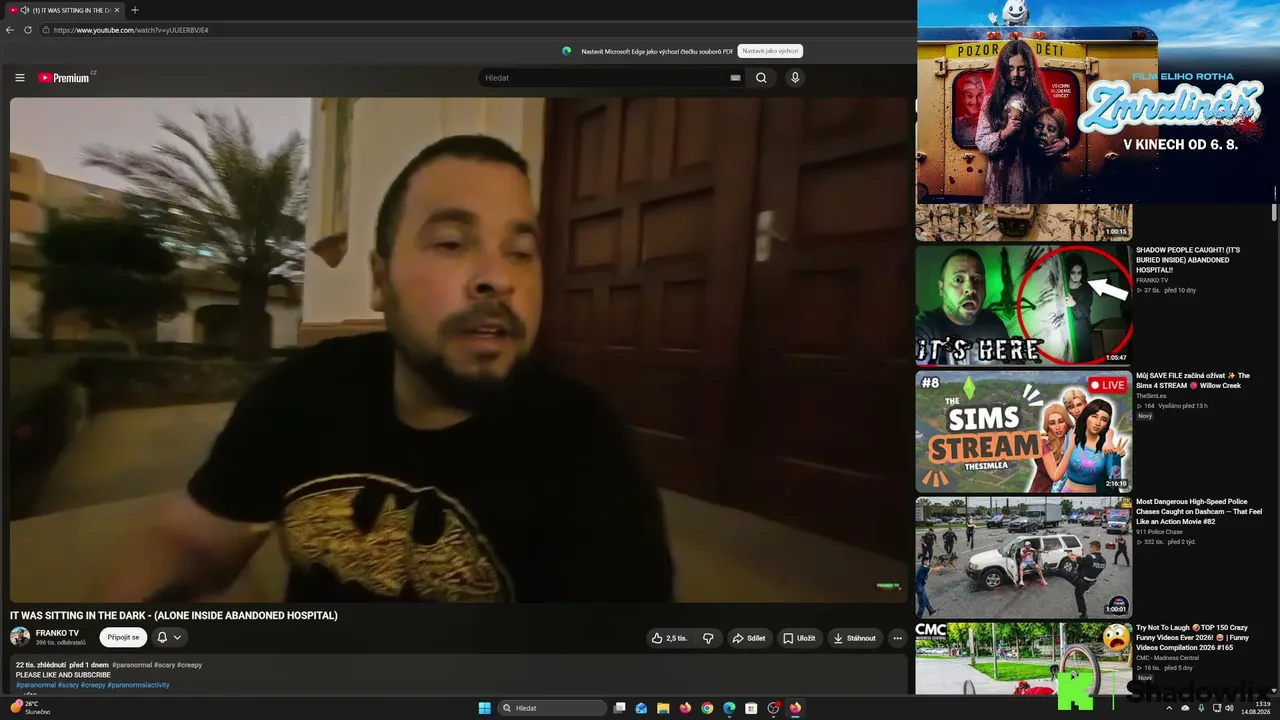Screen dimensions: 1280x720
Task: Open the taskbar clock showing 13:19
Action: click(1256, 708)
